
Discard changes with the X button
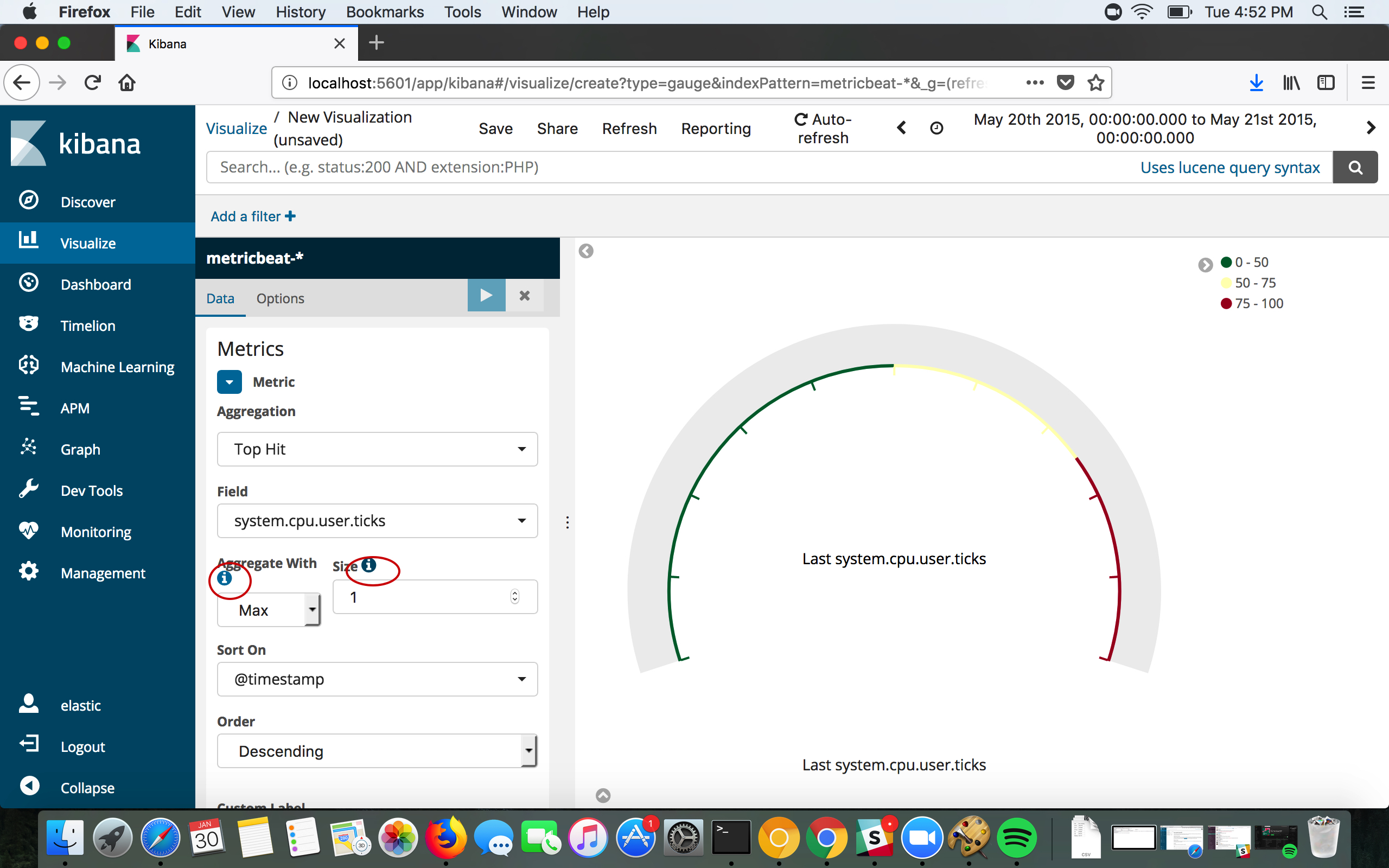coord(525,296)
